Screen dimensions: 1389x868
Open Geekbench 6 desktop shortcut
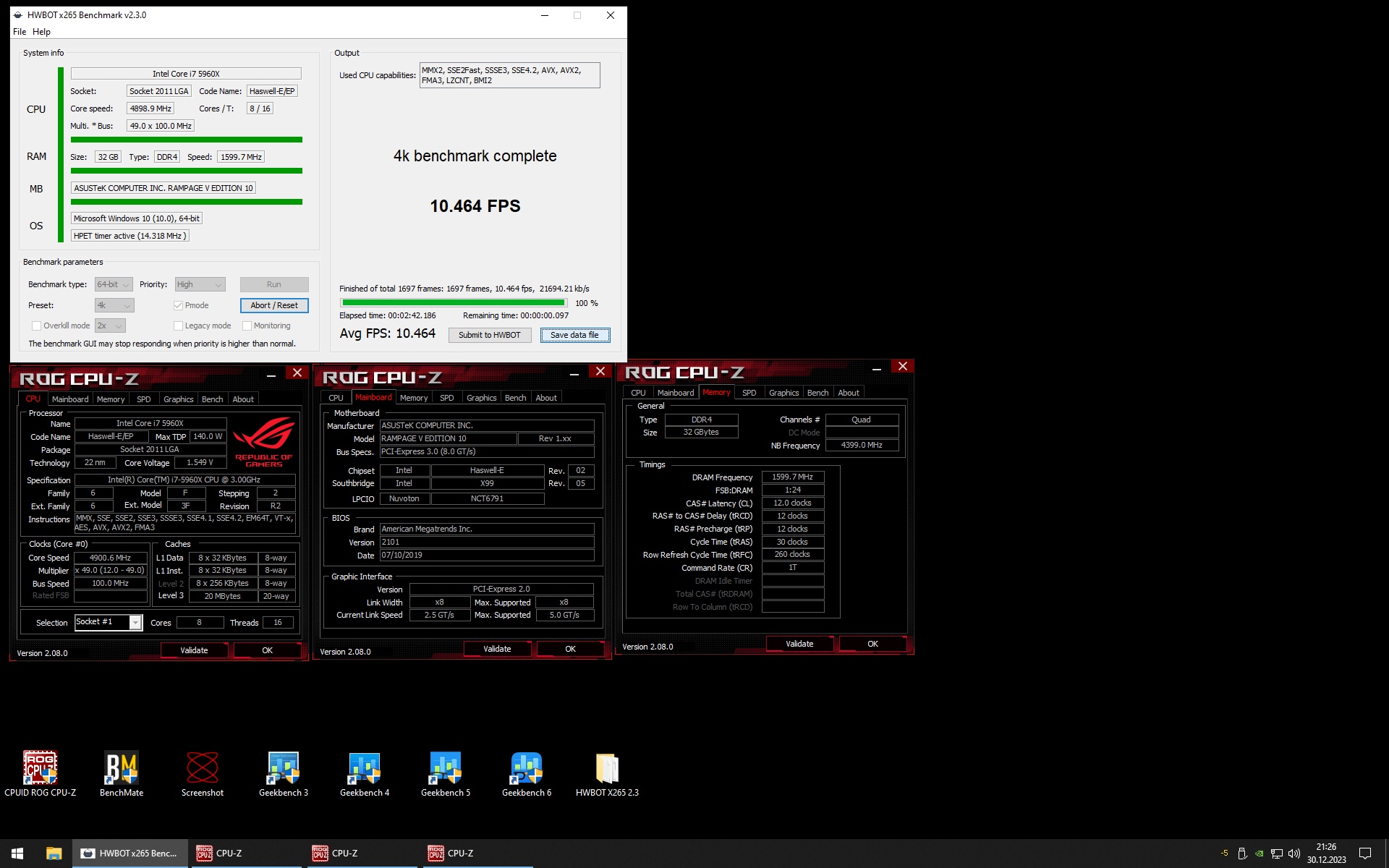pos(527,773)
